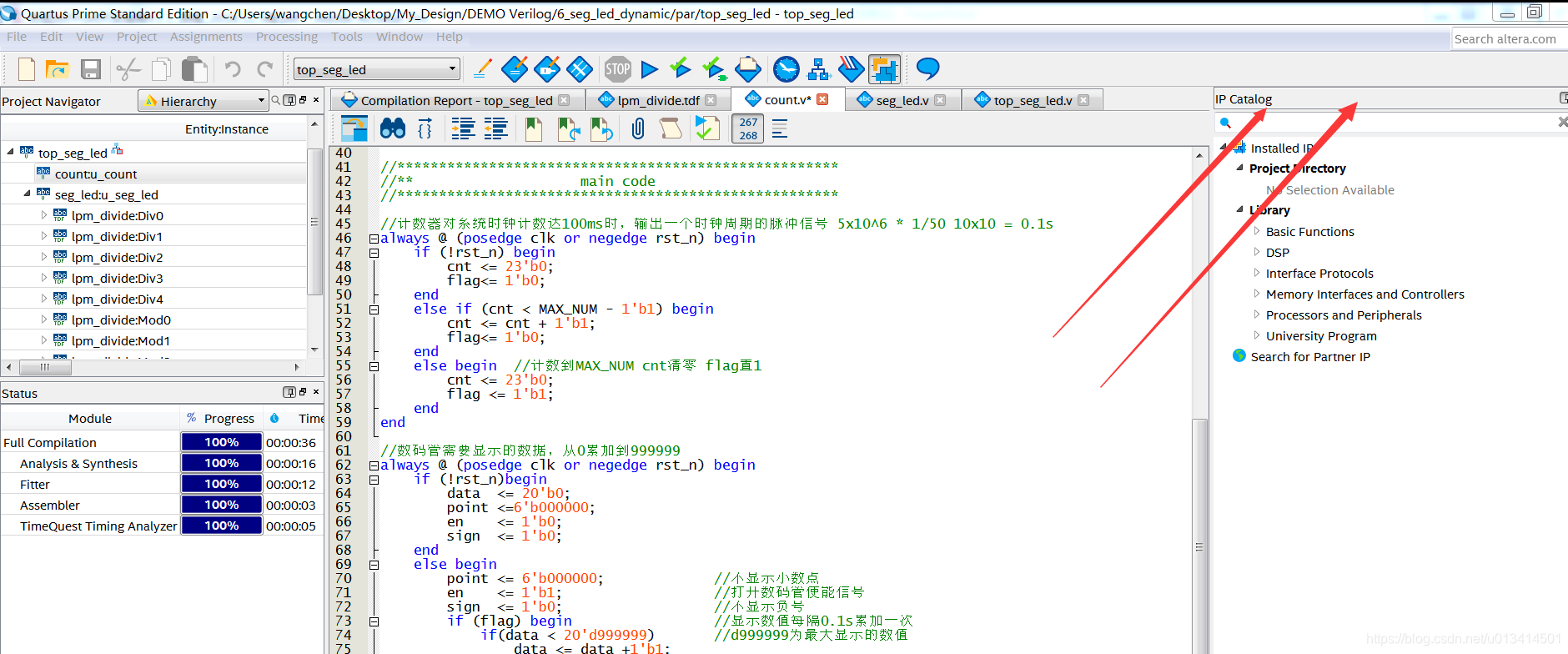
Task: Insert file with the paperclip icon
Action: (638, 128)
